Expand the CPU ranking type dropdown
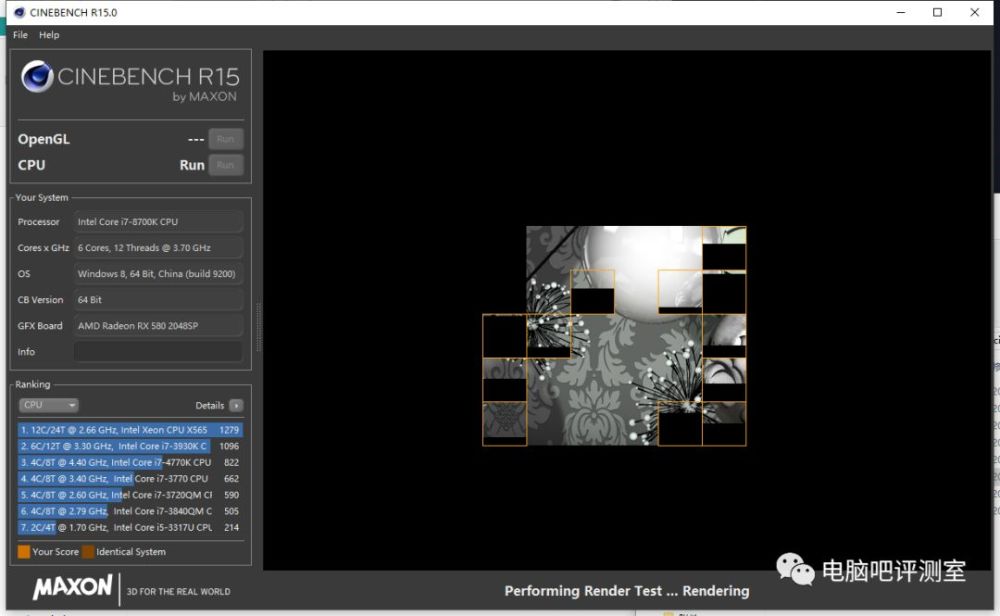This screenshot has height=616, width=1000. pos(48,405)
